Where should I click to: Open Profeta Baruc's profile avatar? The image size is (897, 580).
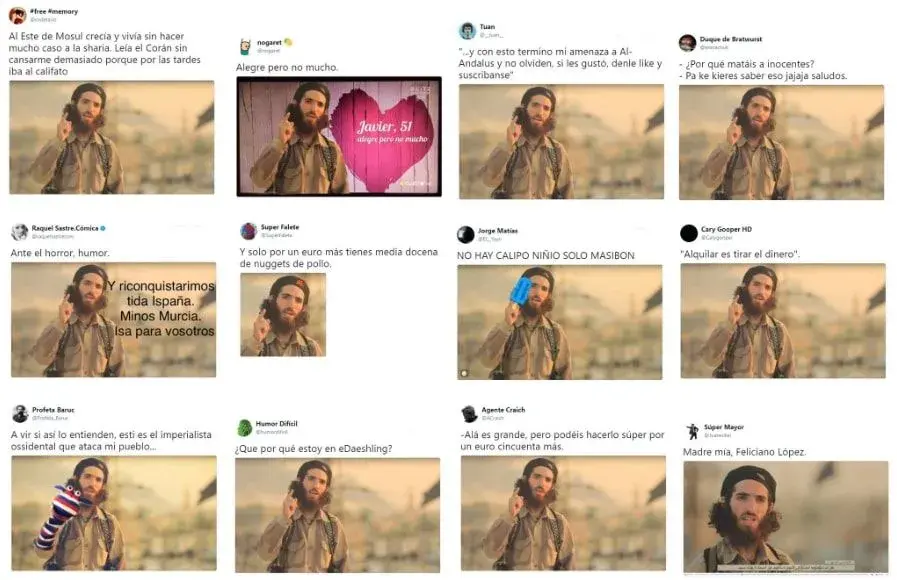click(20, 414)
